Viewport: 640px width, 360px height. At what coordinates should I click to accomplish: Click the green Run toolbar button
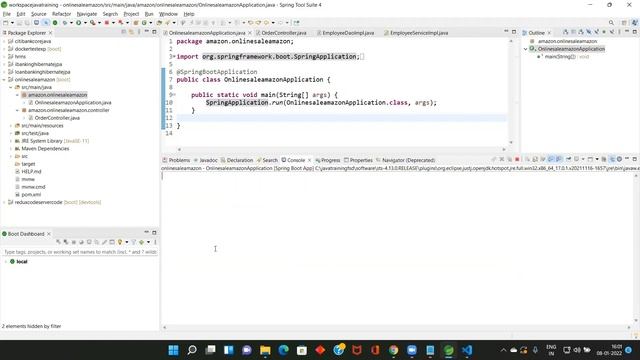[x=78, y=22]
